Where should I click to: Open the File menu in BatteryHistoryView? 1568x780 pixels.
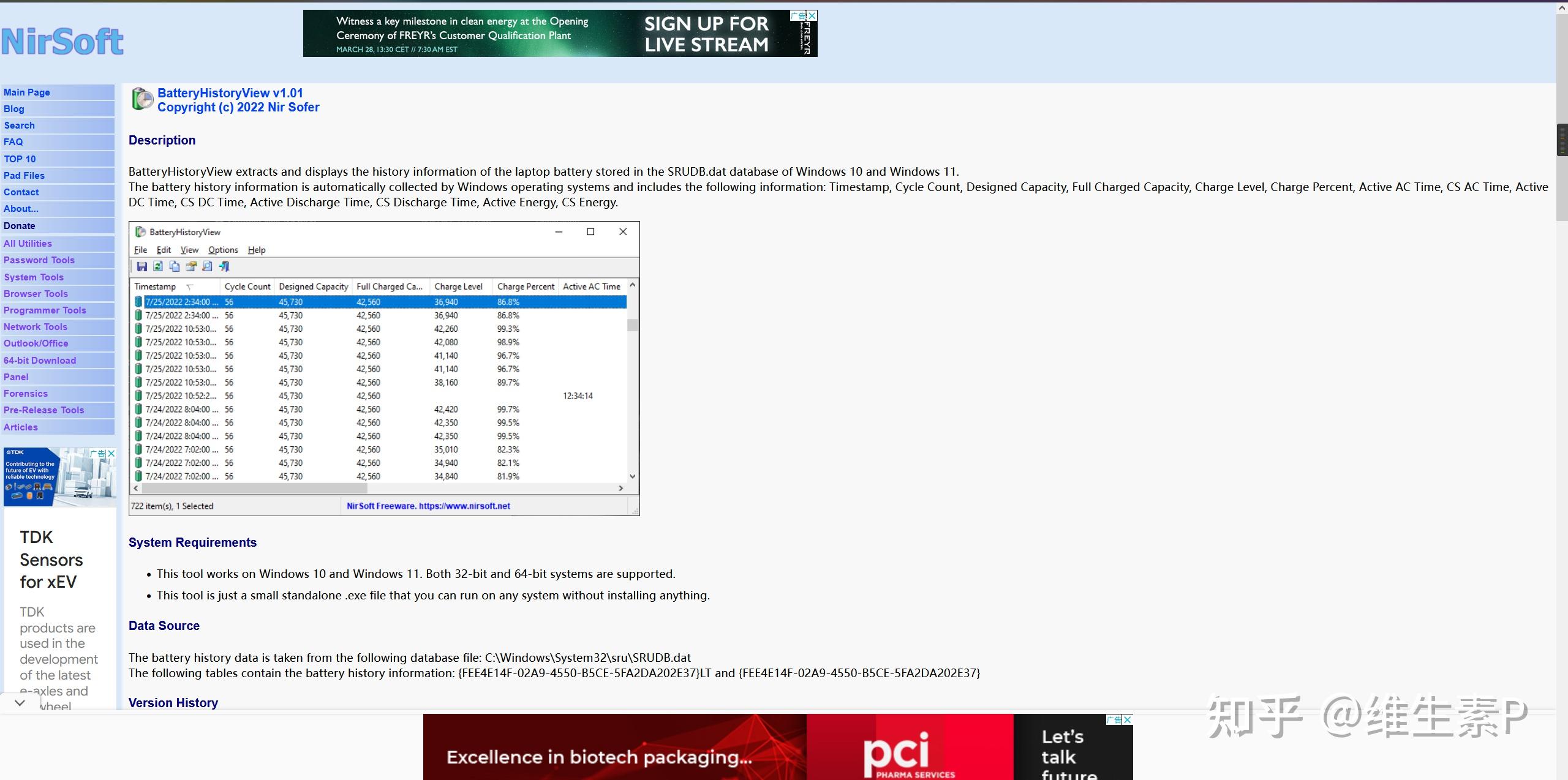coord(140,250)
